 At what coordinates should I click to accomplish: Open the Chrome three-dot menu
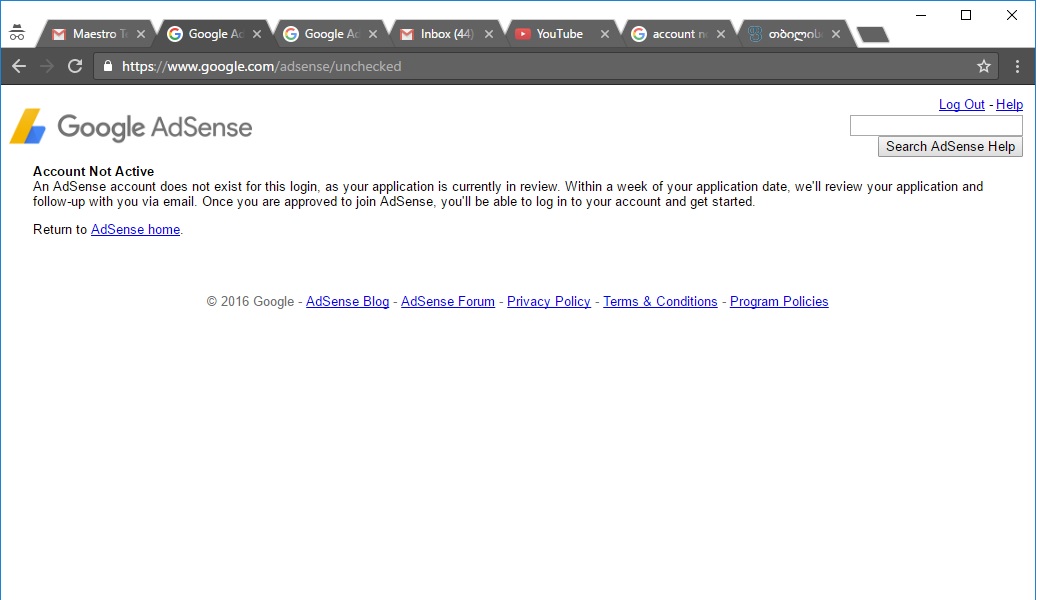(x=1017, y=66)
